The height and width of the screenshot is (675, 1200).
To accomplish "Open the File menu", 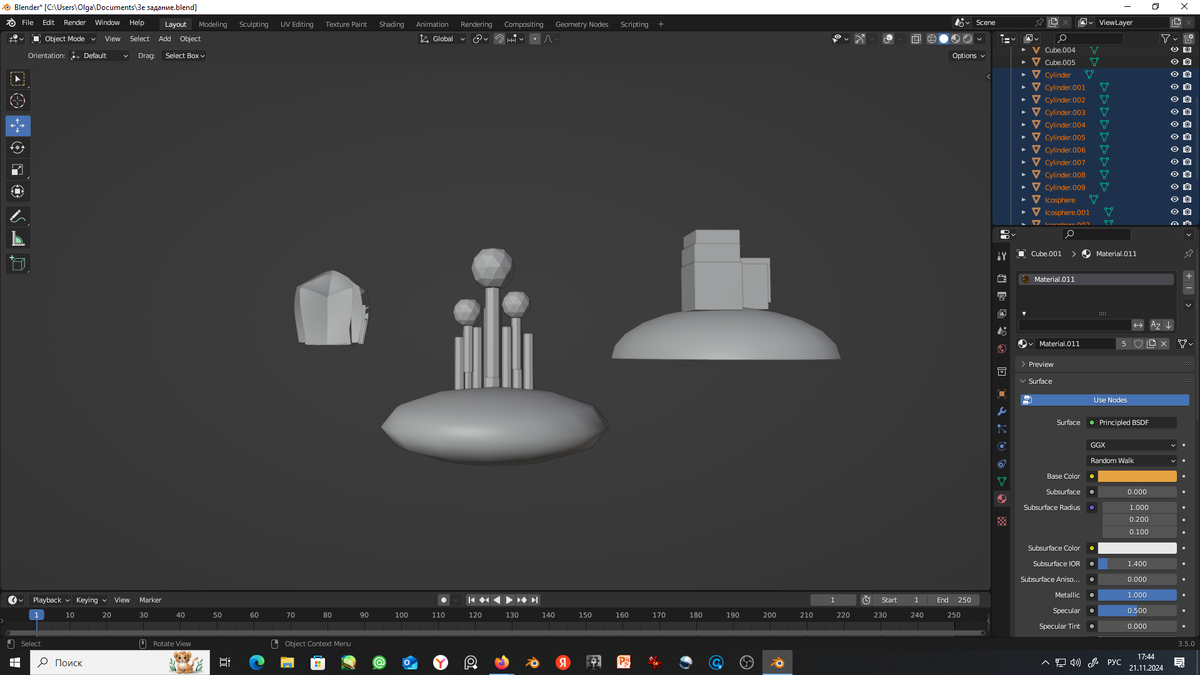I will 28,22.
